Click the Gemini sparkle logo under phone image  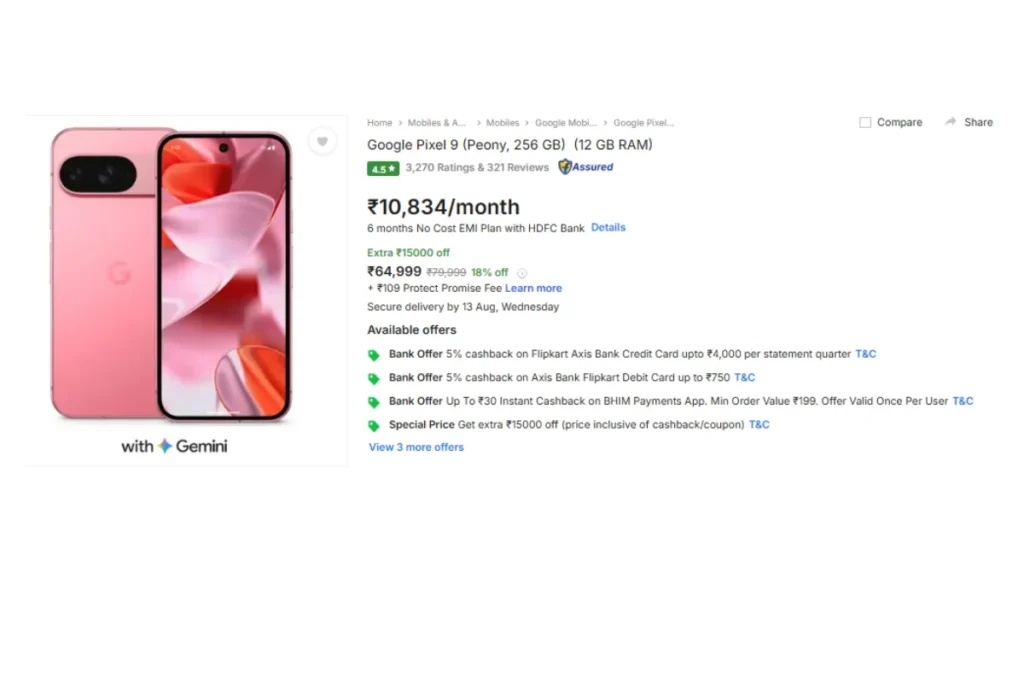pos(165,446)
